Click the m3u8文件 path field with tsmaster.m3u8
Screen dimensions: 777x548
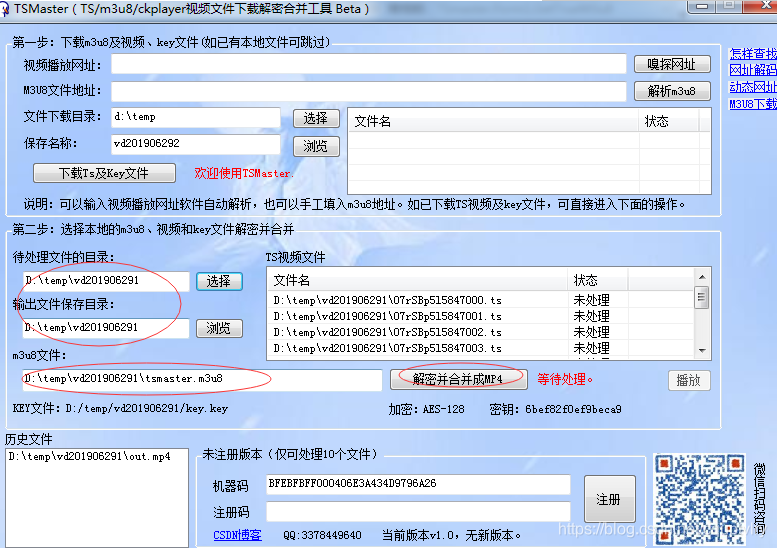click(202, 380)
